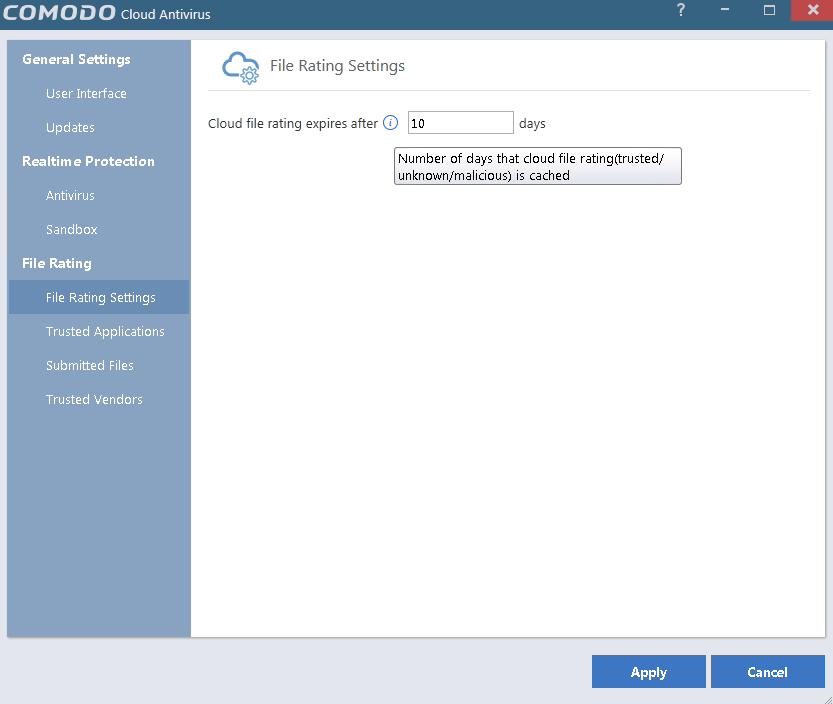Close the Comodo Cloud Antivirus window
Screen dimensions: 833x704
point(812,10)
